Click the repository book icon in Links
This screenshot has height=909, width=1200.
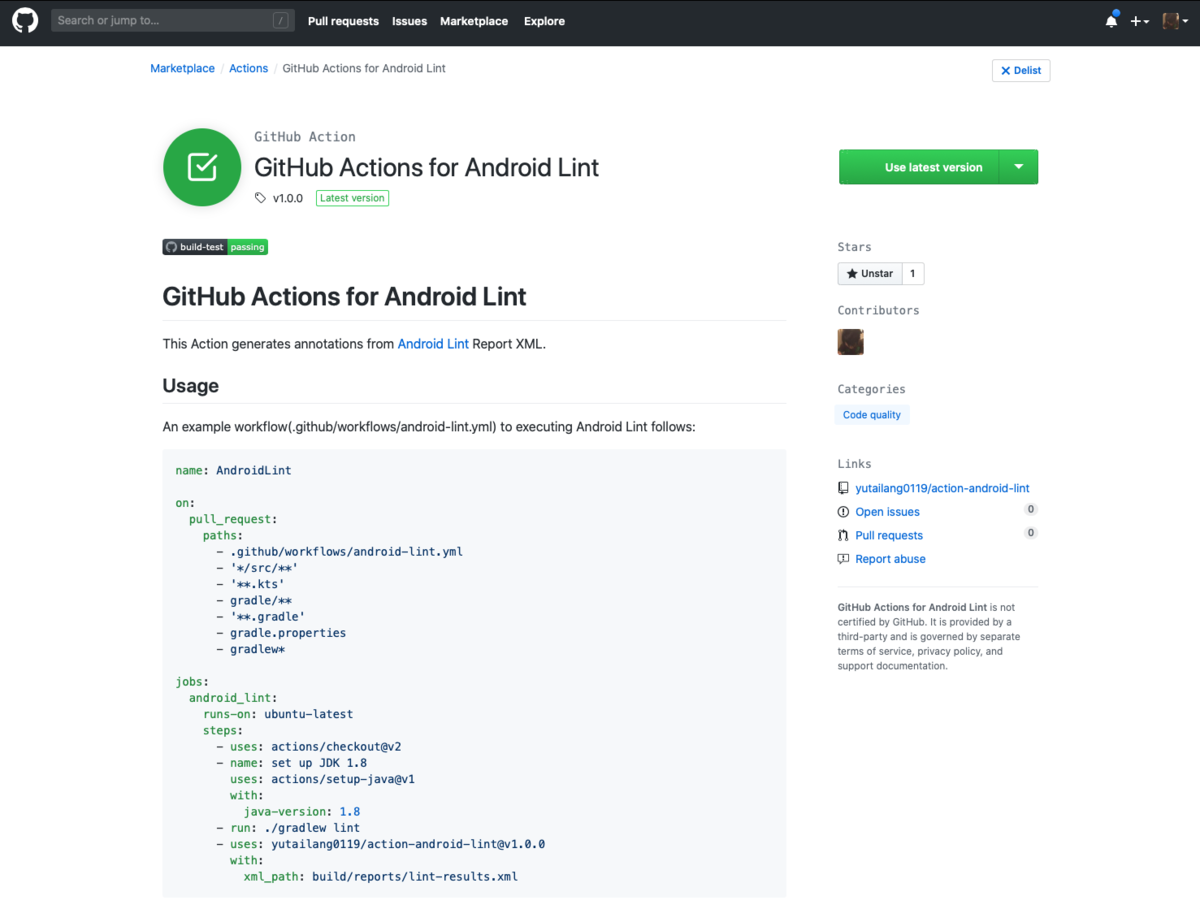pyautogui.click(x=842, y=488)
